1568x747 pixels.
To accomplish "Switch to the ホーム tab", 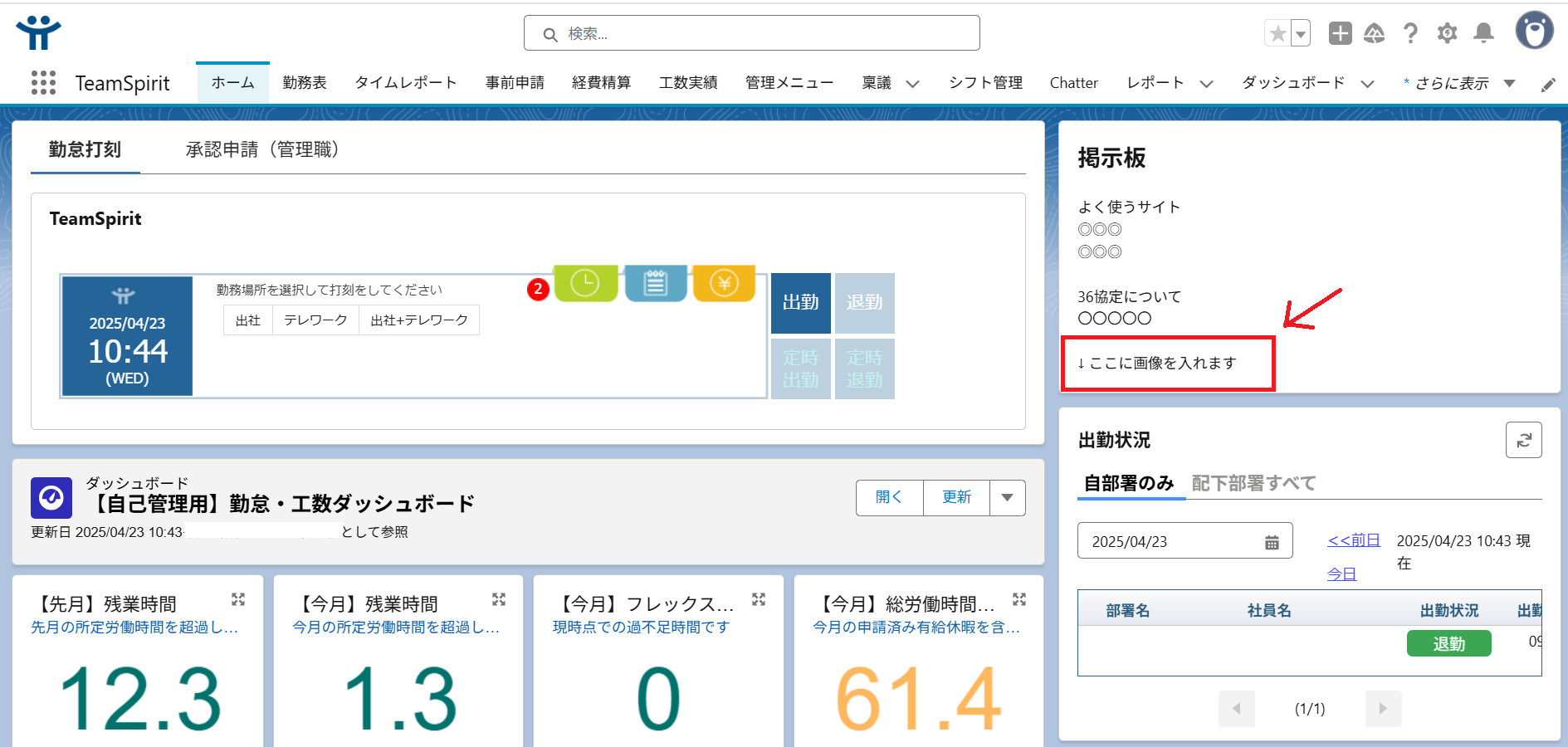I will pyautogui.click(x=232, y=82).
